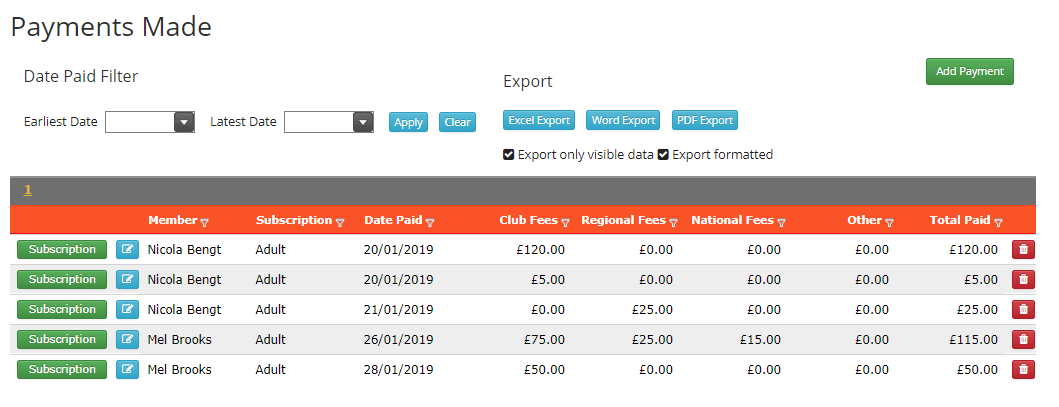
Task: Edit Nicola Bengt's £120.00 payment
Action: 127,250
